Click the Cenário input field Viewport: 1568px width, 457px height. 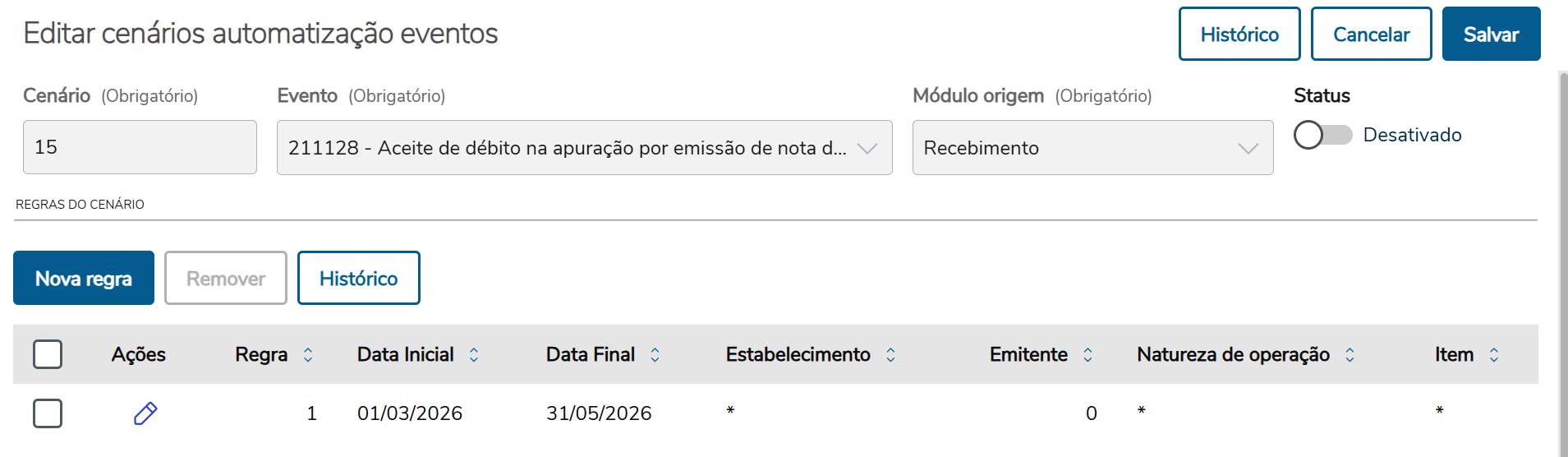click(x=140, y=148)
